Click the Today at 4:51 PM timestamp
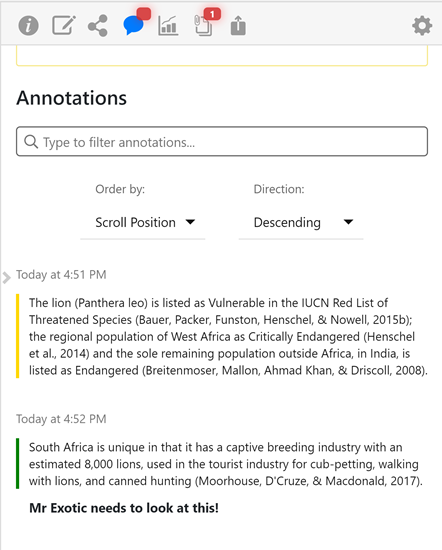The image size is (442, 550). pyautogui.click(x=61, y=275)
